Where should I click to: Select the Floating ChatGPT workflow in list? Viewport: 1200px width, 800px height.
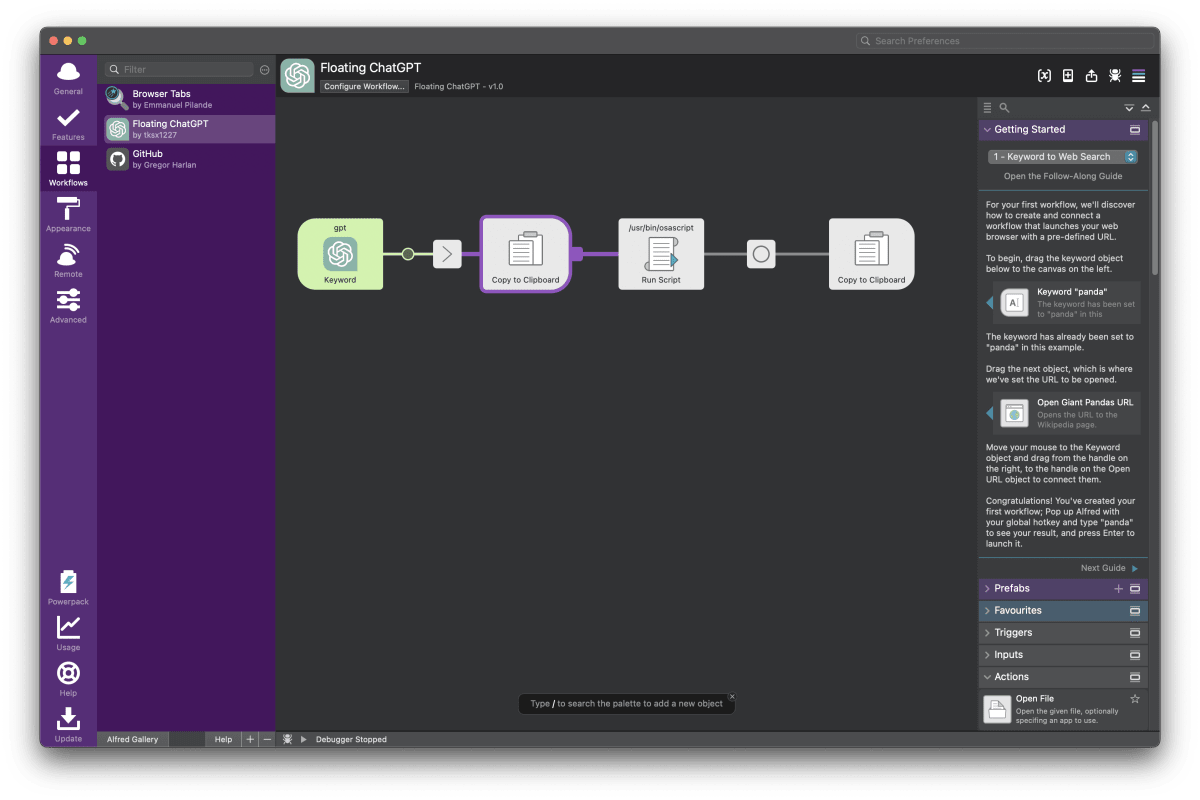(189, 129)
